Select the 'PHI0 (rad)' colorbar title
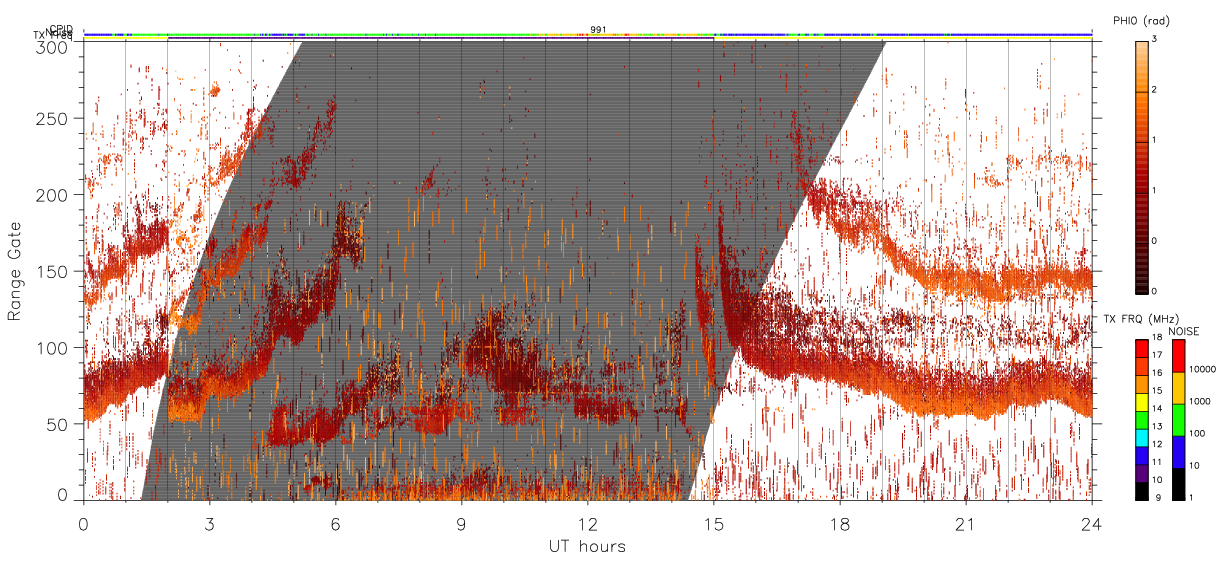Screen dimensions: 1228x567 point(1141,20)
